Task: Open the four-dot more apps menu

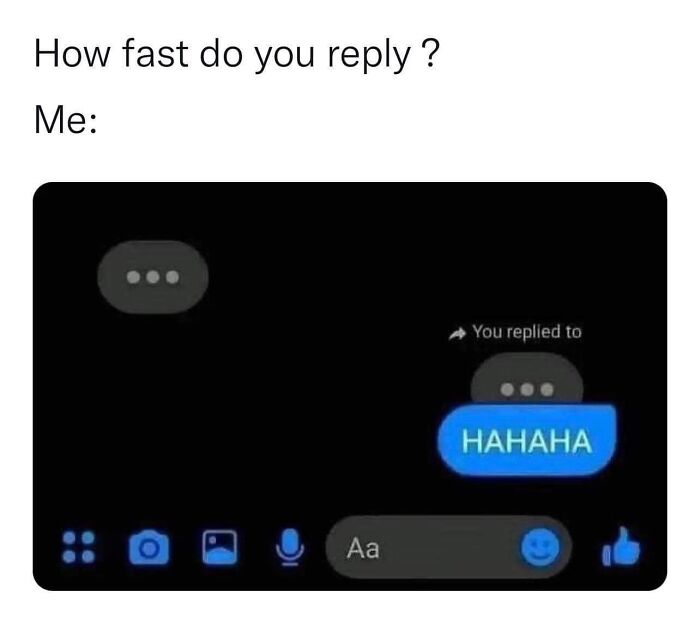Action: point(79,547)
